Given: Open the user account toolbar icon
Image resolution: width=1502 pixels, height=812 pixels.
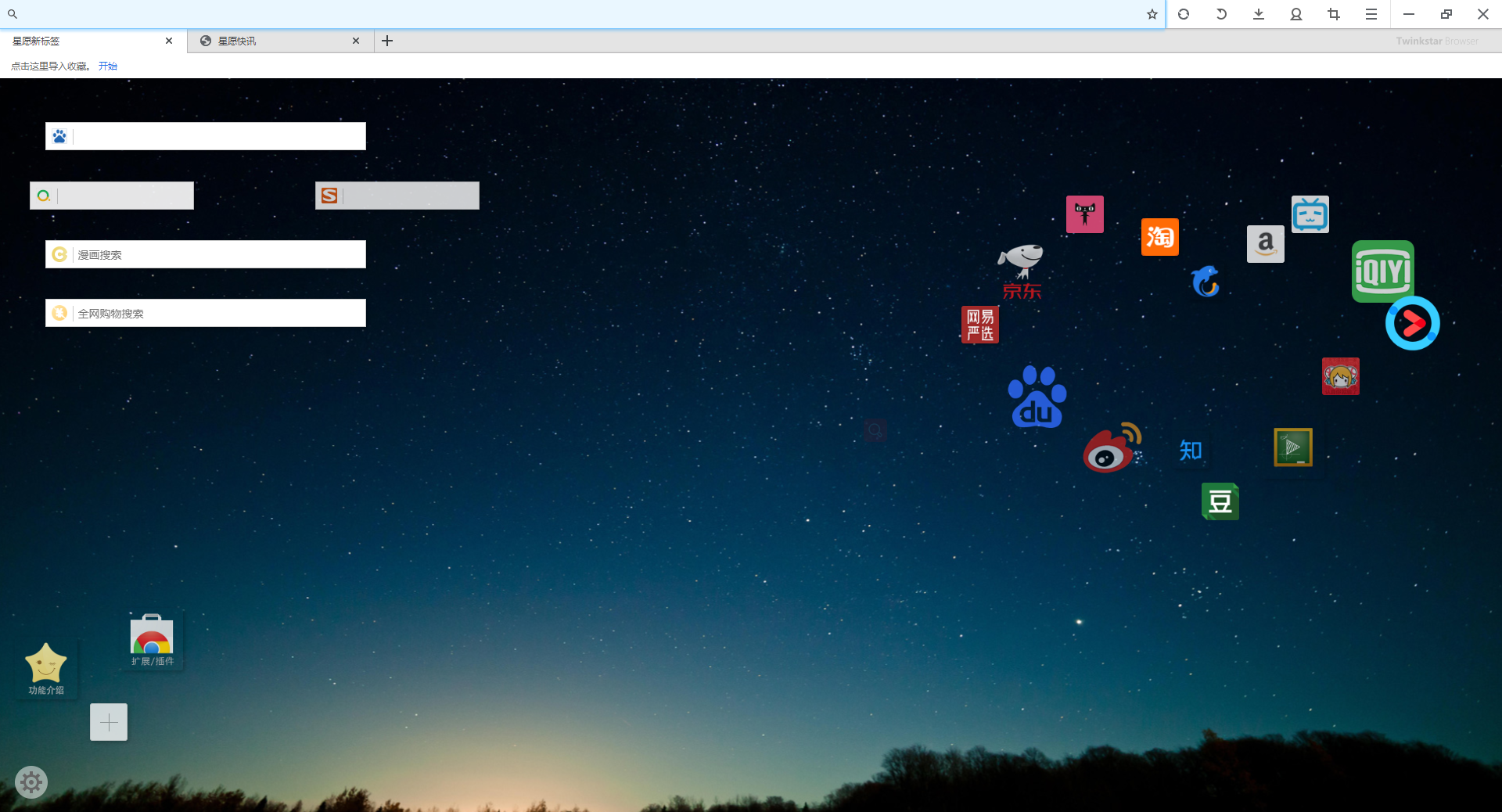Looking at the screenshot, I should (x=1296, y=14).
